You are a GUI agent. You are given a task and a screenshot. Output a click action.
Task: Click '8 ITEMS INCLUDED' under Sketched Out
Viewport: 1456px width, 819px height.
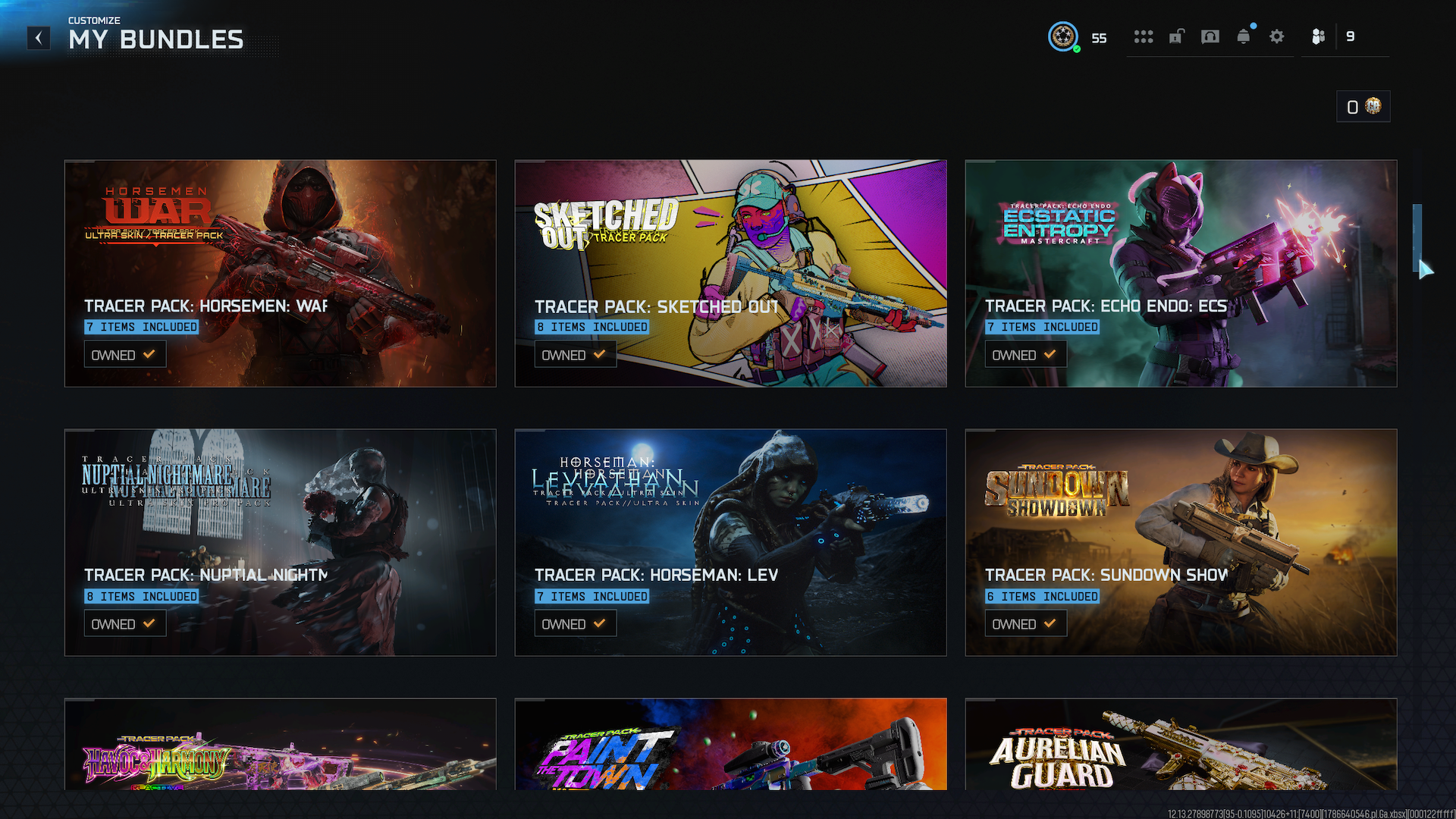pos(592,327)
